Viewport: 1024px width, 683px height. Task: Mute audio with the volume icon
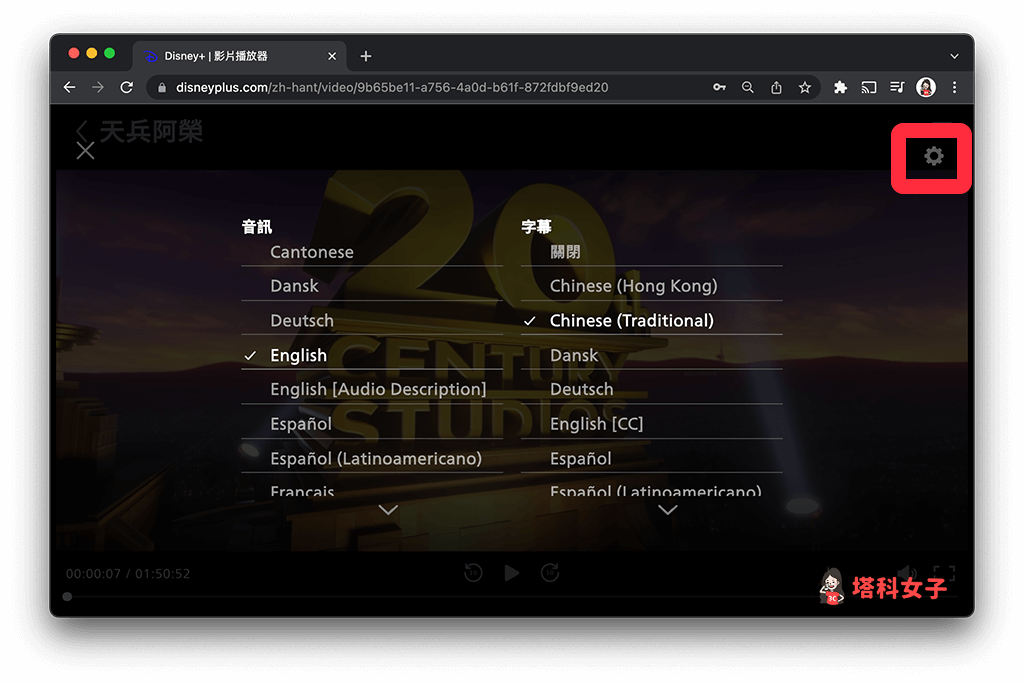pyautogui.click(x=905, y=572)
